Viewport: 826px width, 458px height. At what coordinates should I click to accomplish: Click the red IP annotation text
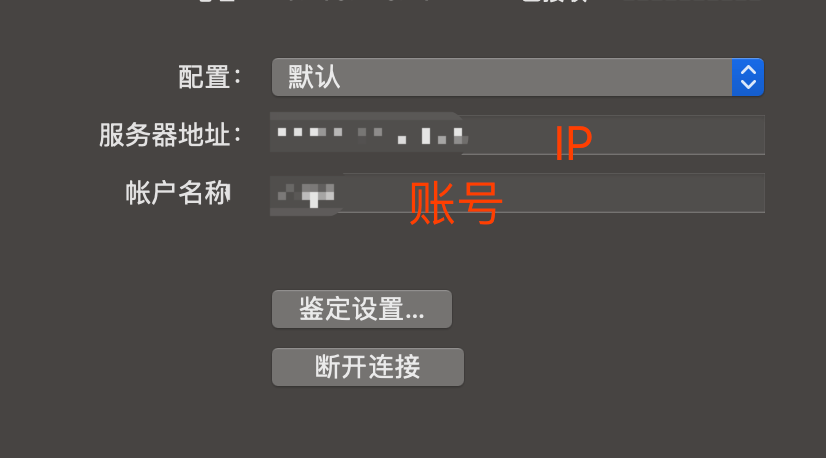[574, 143]
